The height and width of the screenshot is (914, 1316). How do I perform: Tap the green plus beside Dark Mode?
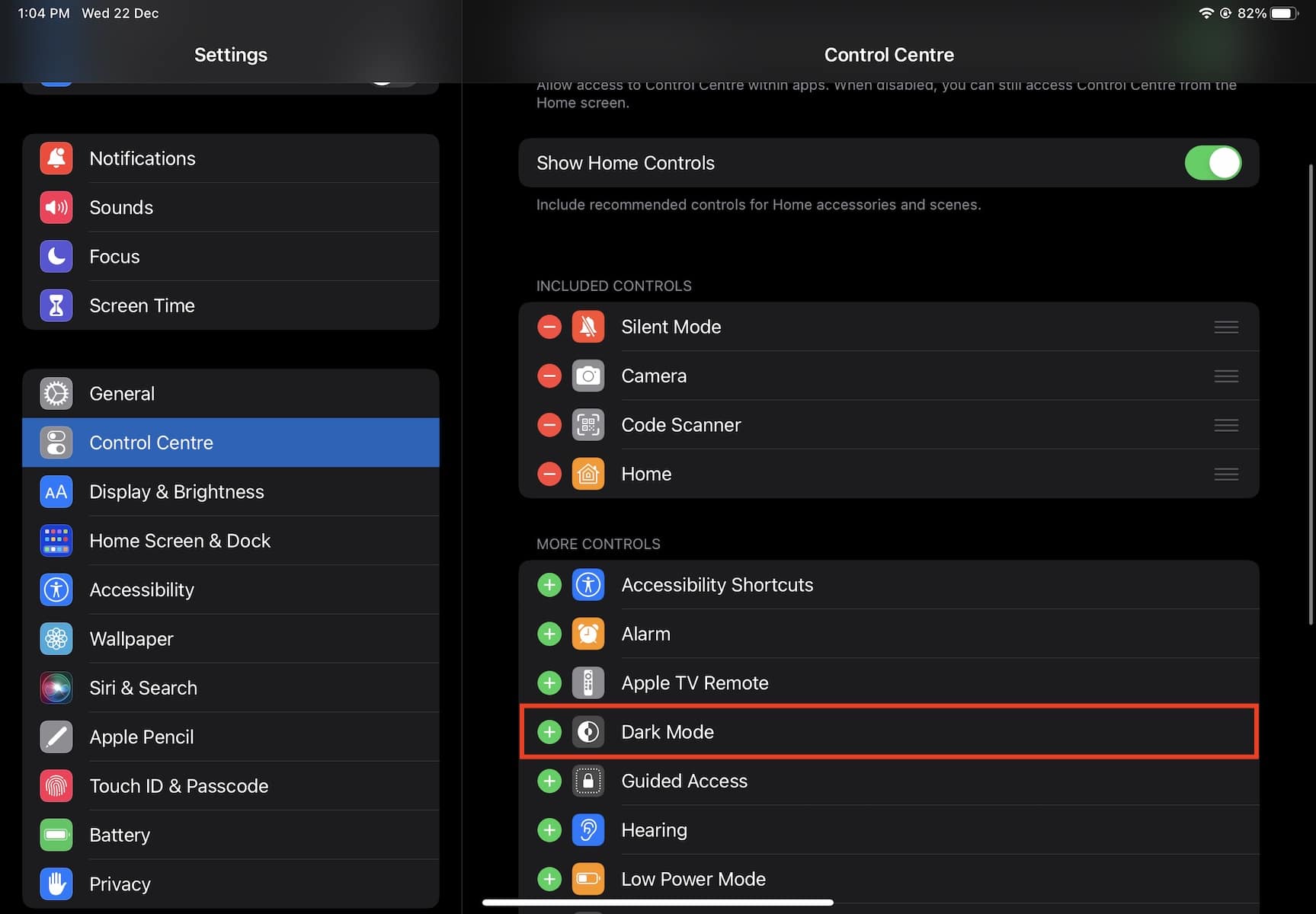point(549,732)
